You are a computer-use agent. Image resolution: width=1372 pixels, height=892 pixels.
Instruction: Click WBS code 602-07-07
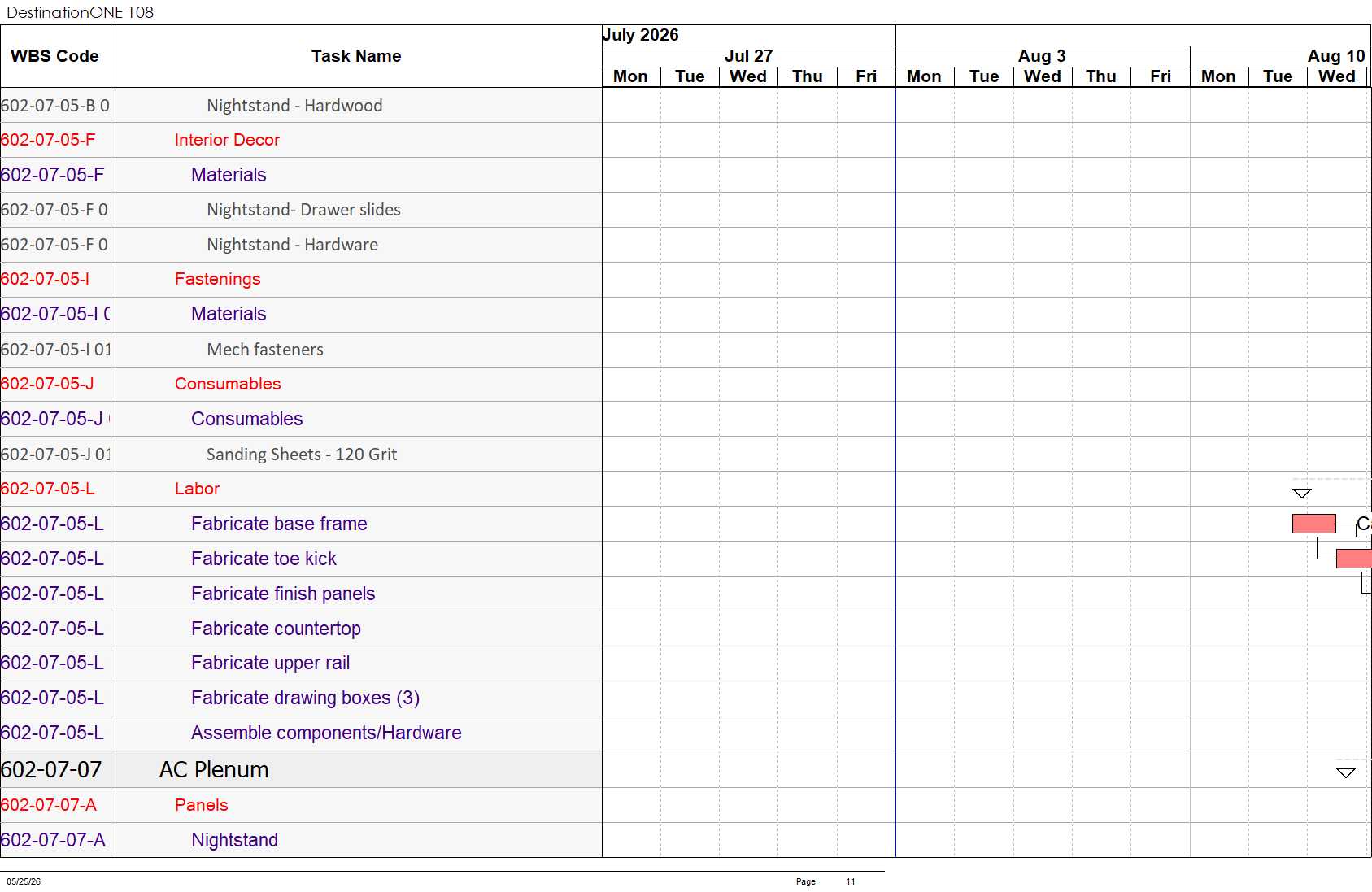point(51,769)
